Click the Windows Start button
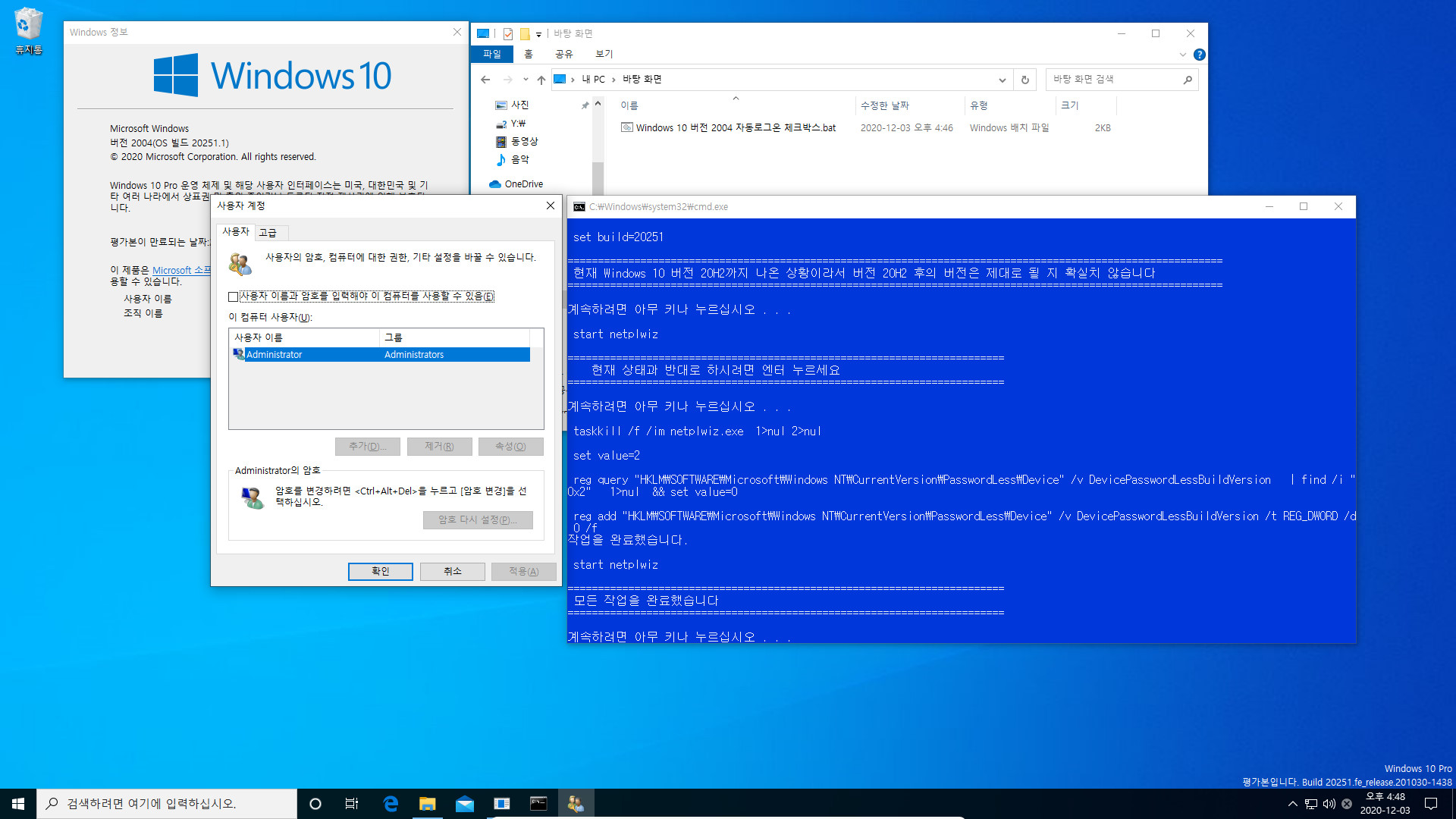 pos(18,804)
